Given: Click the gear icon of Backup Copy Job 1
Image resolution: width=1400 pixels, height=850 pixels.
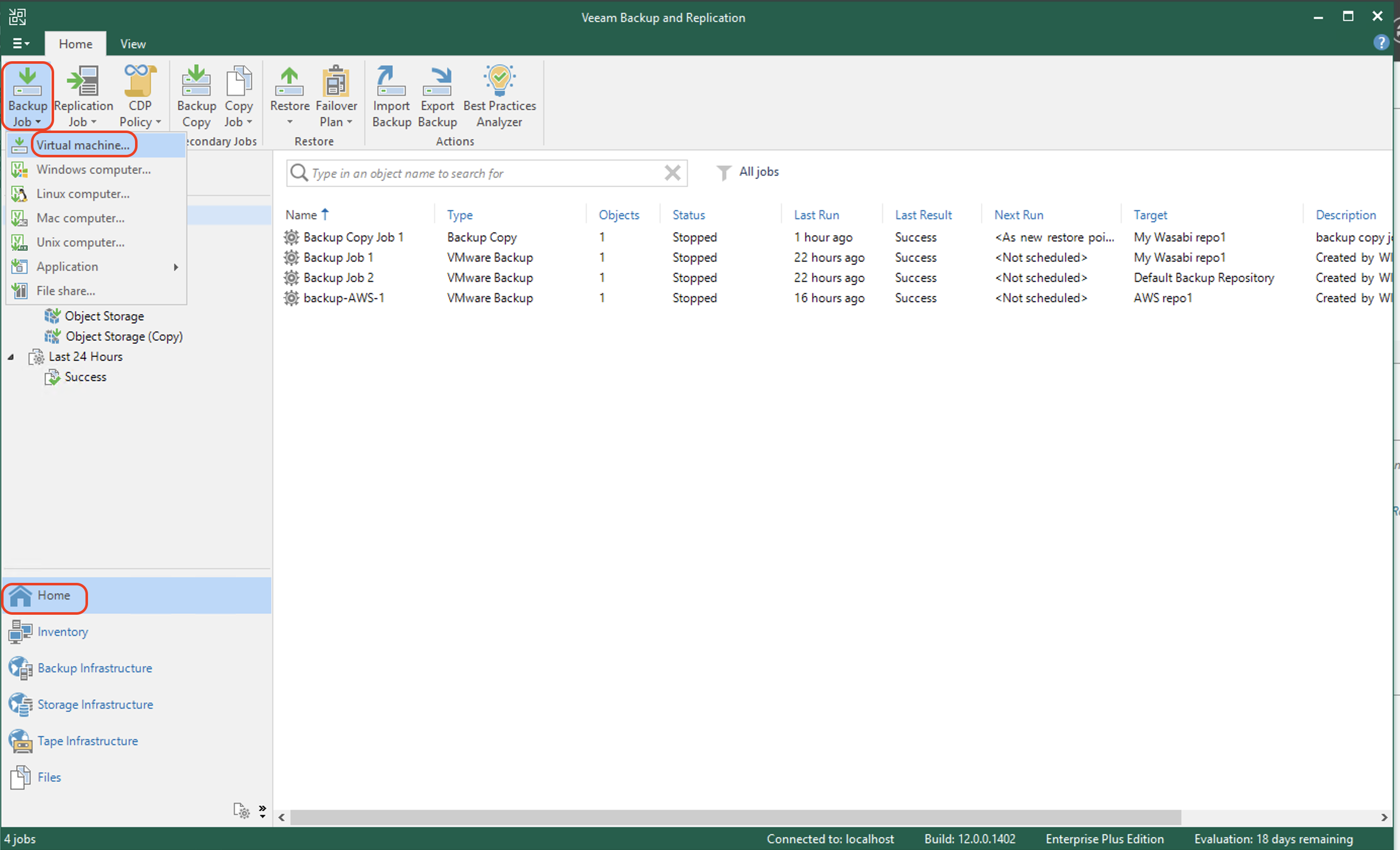Looking at the screenshot, I should [291, 237].
